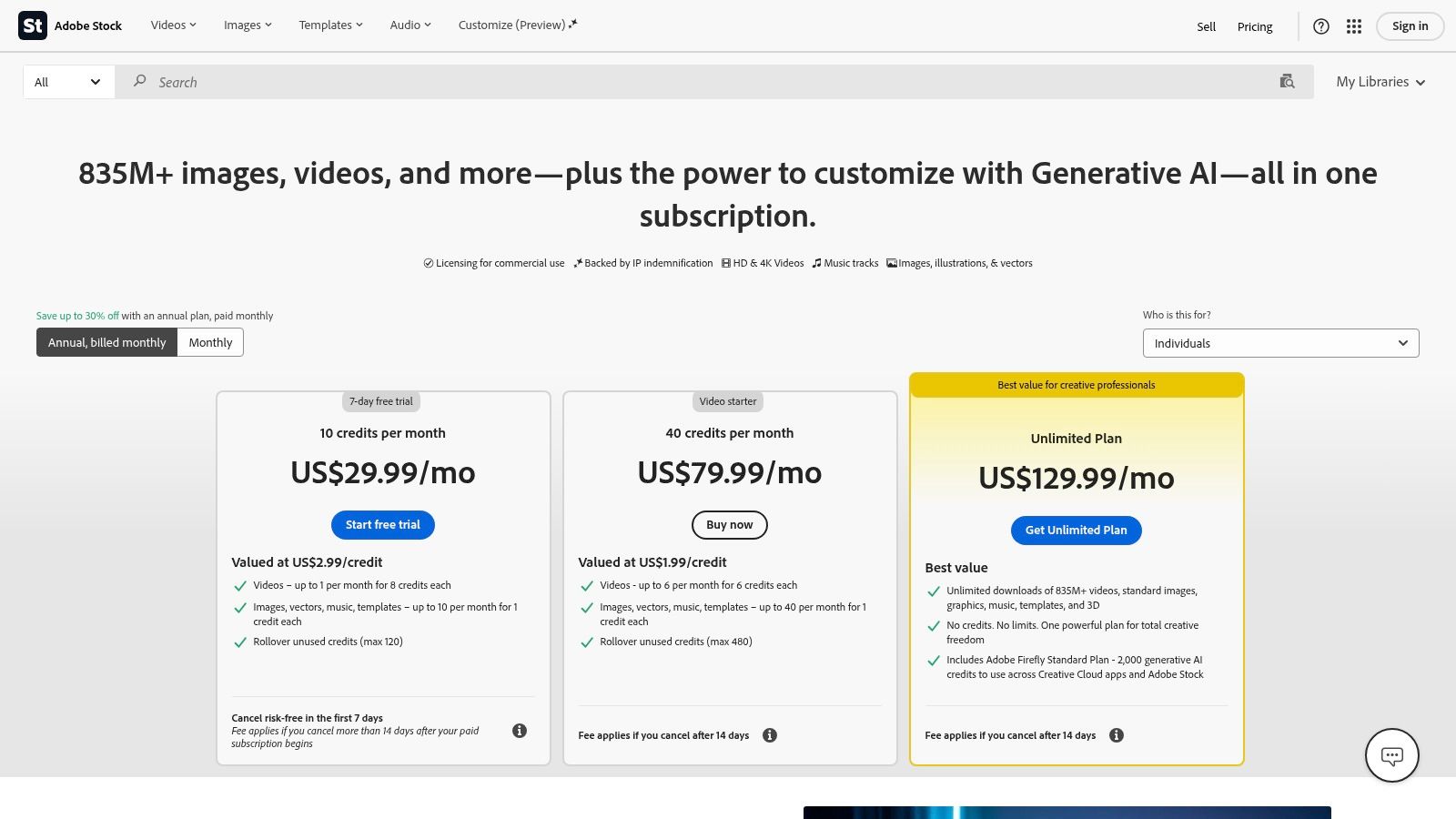Open the Adobe apps grid icon
The image size is (1456, 819).
point(1354,26)
